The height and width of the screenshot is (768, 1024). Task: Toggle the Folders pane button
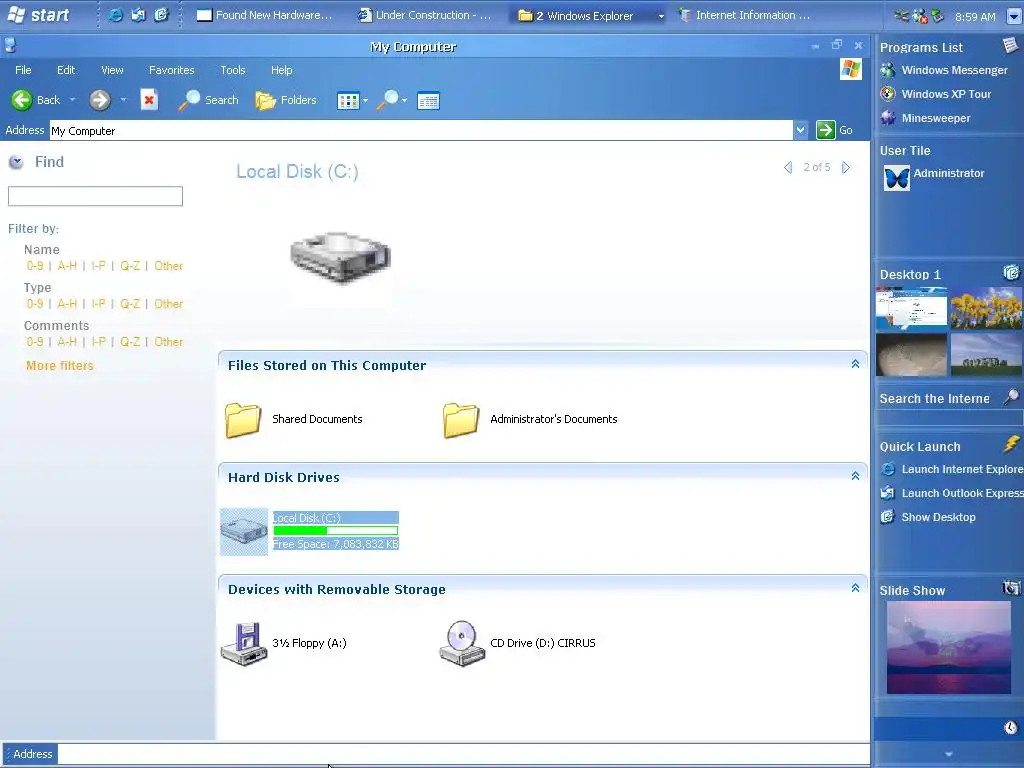[286, 100]
